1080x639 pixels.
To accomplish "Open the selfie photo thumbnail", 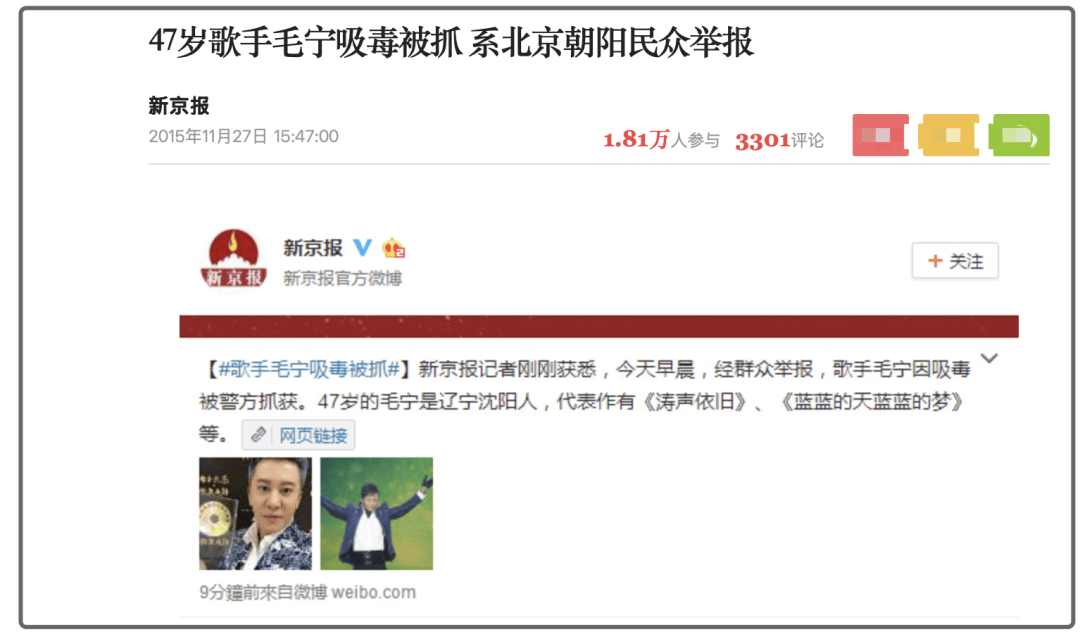I will (x=256, y=514).
